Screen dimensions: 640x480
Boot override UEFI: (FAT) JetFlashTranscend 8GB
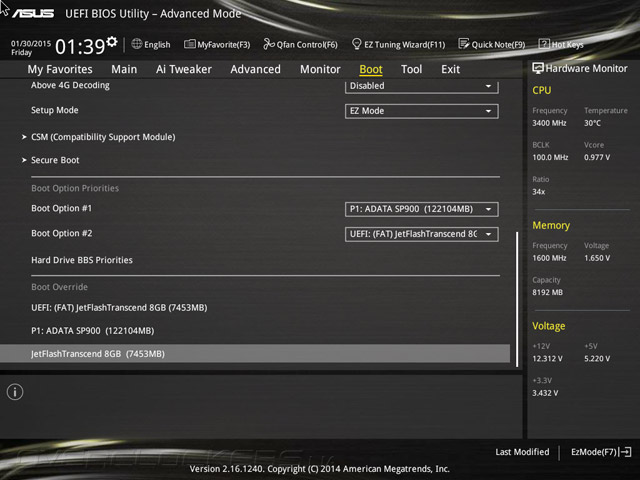click(119, 308)
